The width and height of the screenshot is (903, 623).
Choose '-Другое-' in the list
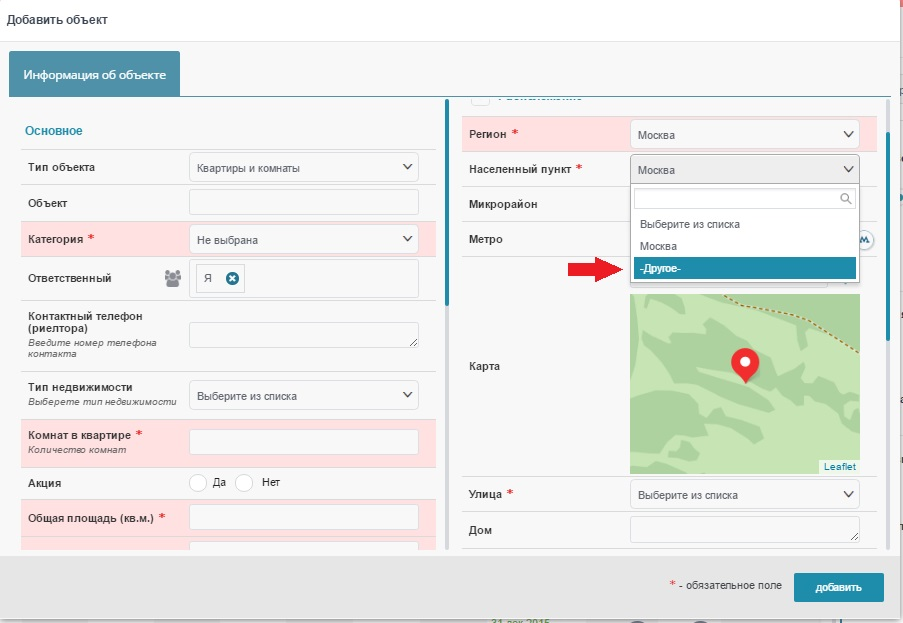point(745,268)
